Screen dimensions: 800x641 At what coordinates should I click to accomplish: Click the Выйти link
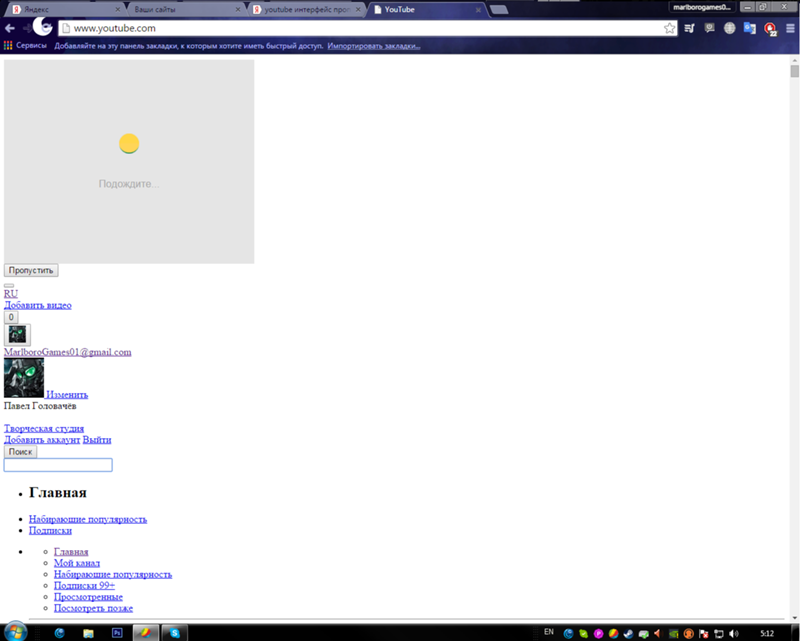click(x=97, y=439)
